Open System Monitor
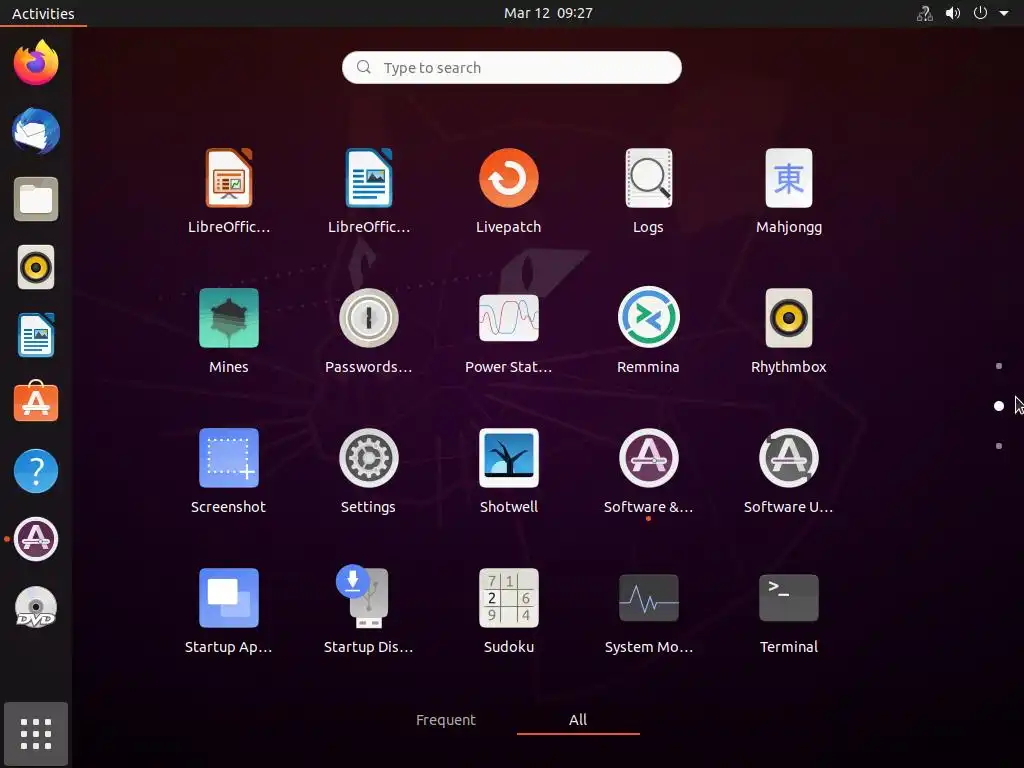 click(x=648, y=611)
